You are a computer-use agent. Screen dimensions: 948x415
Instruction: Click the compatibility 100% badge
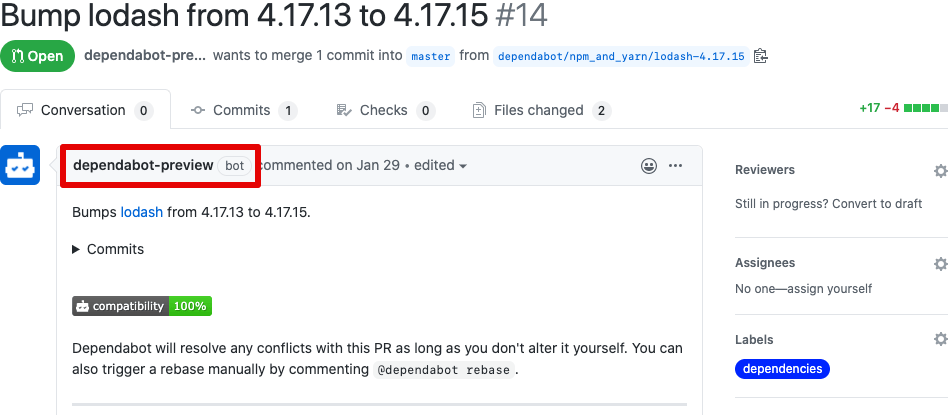coord(142,306)
